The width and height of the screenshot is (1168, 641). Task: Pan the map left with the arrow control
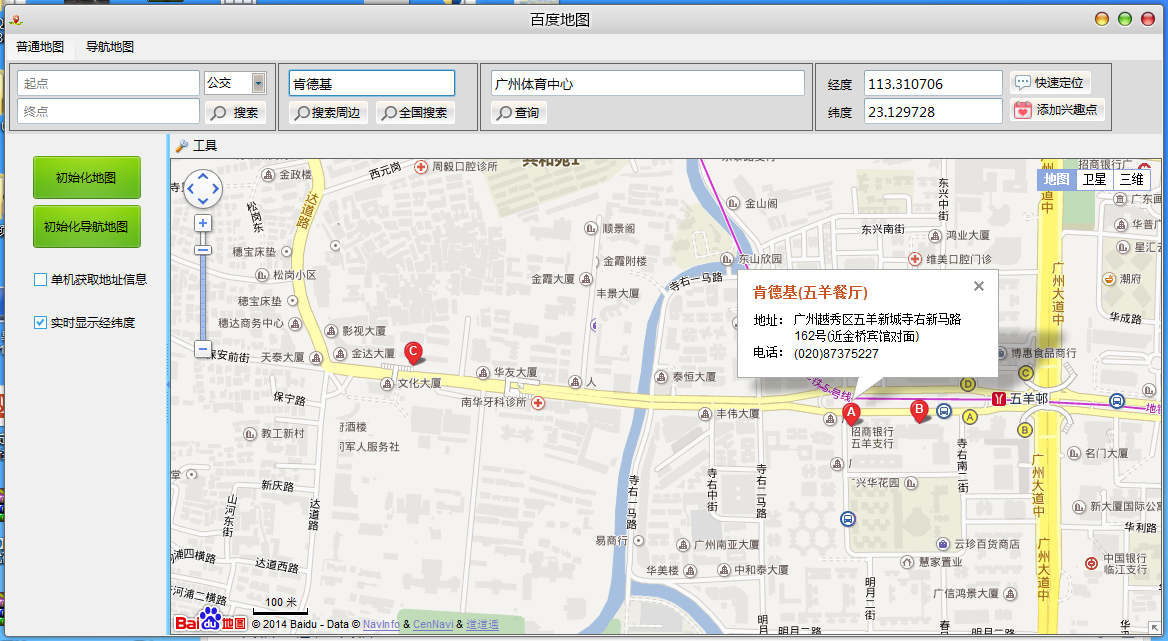pyautogui.click(x=191, y=189)
